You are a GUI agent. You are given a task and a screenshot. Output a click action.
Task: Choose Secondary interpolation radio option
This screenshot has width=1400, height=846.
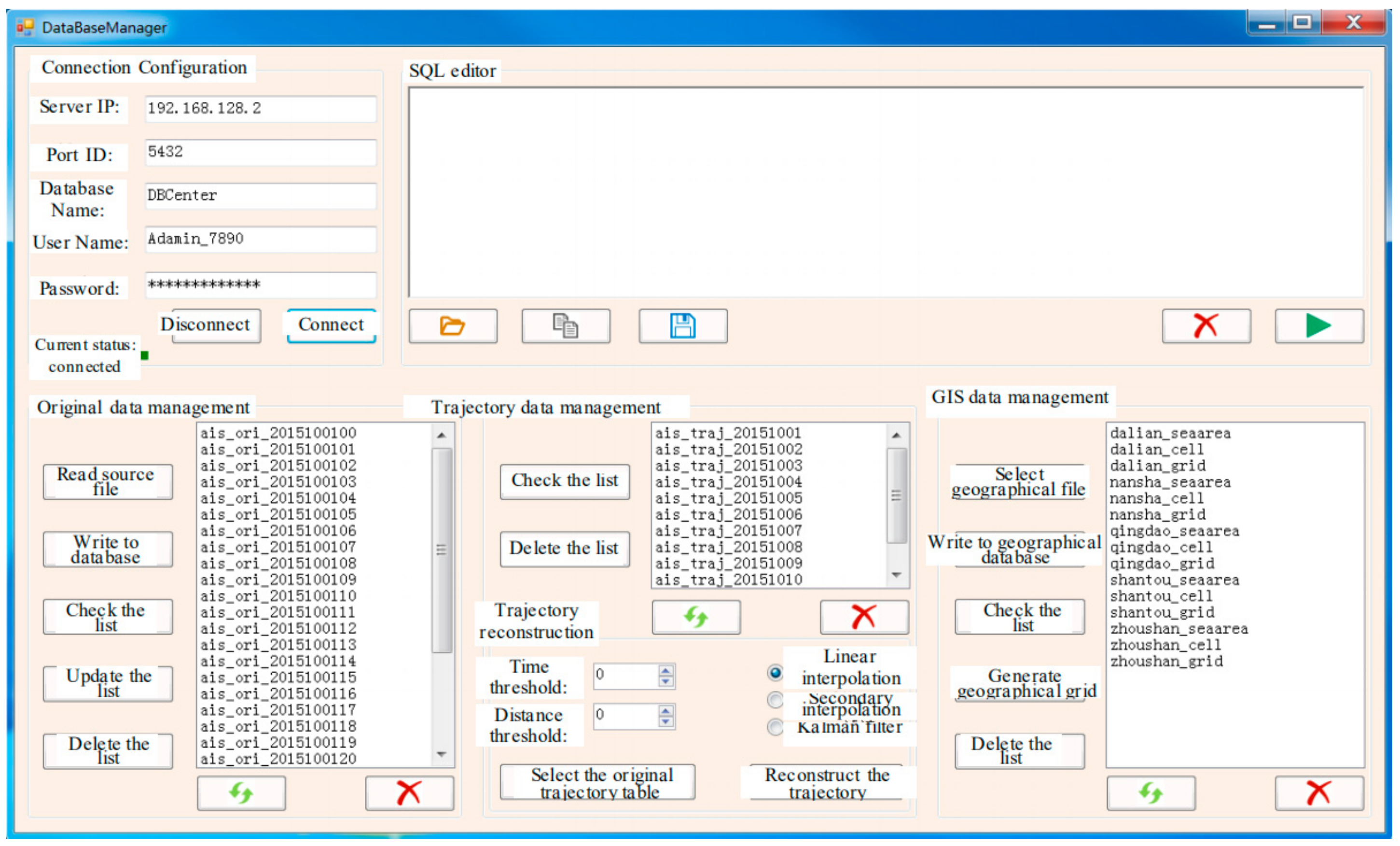pos(775,700)
